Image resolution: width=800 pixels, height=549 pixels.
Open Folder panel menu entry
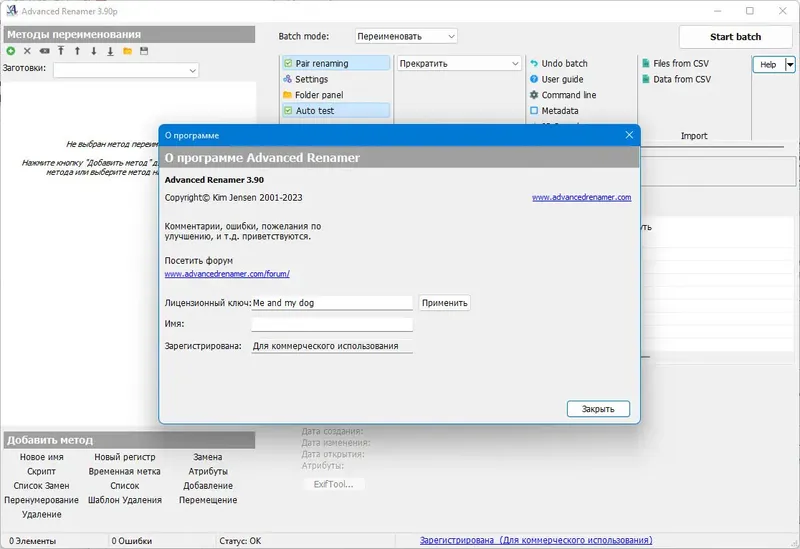(319, 95)
